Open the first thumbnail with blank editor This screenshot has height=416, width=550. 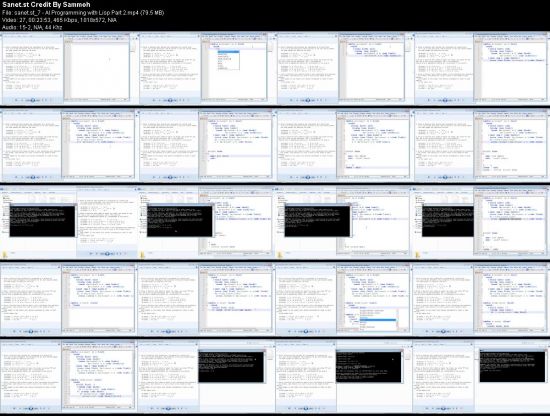coord(68,68)
